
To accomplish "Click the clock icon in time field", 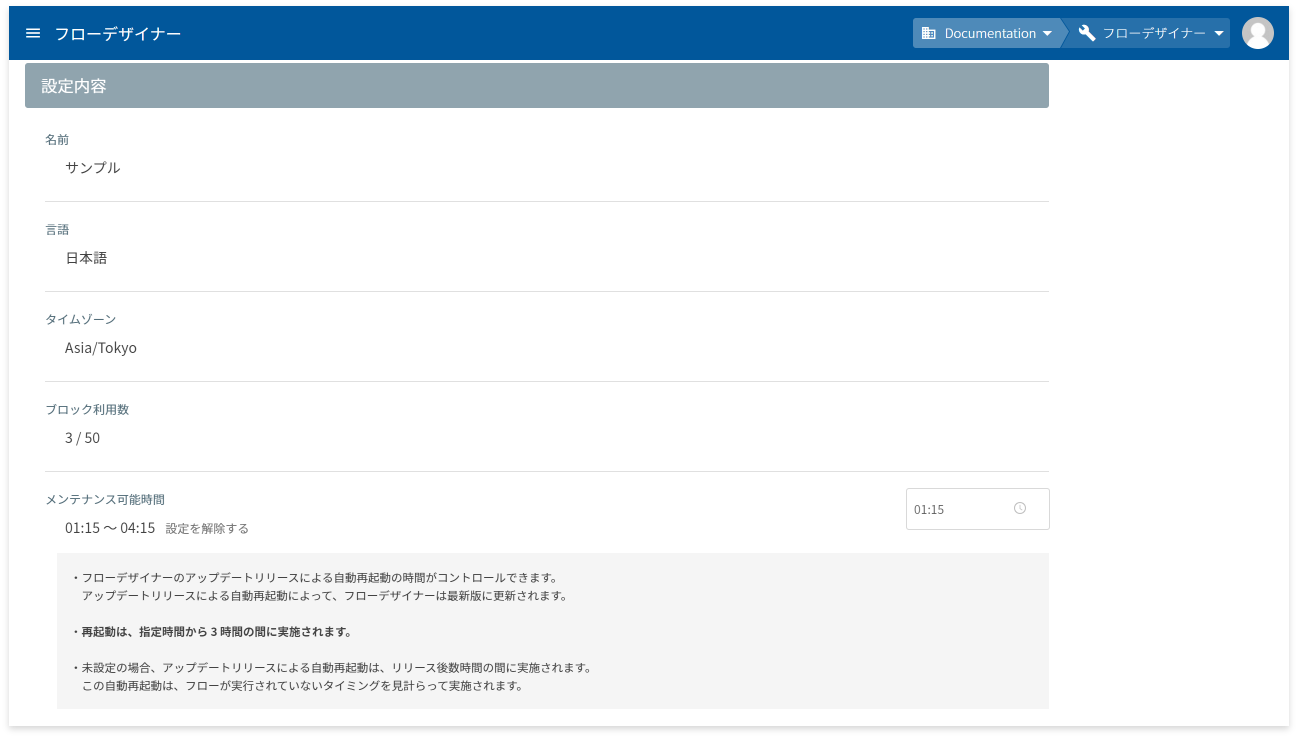I will (1020, 508).
